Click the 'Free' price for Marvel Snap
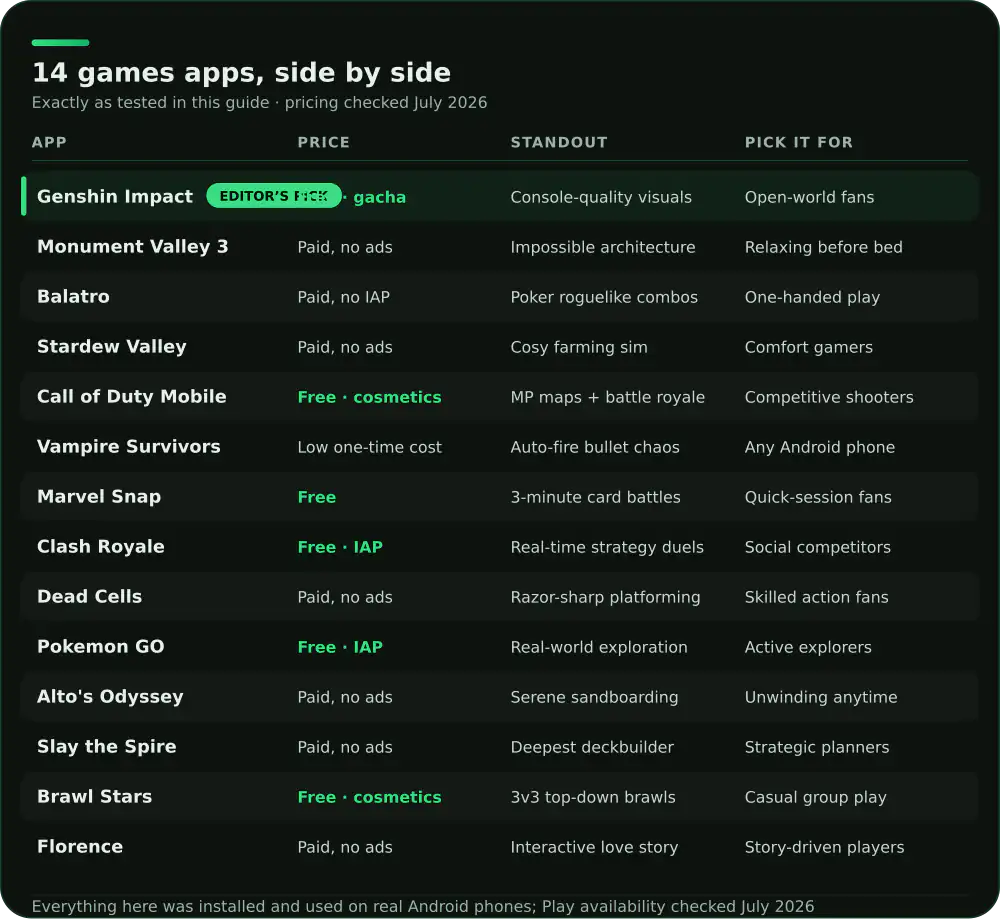The width and height of the screenshot is (1000, 919). 316,497
